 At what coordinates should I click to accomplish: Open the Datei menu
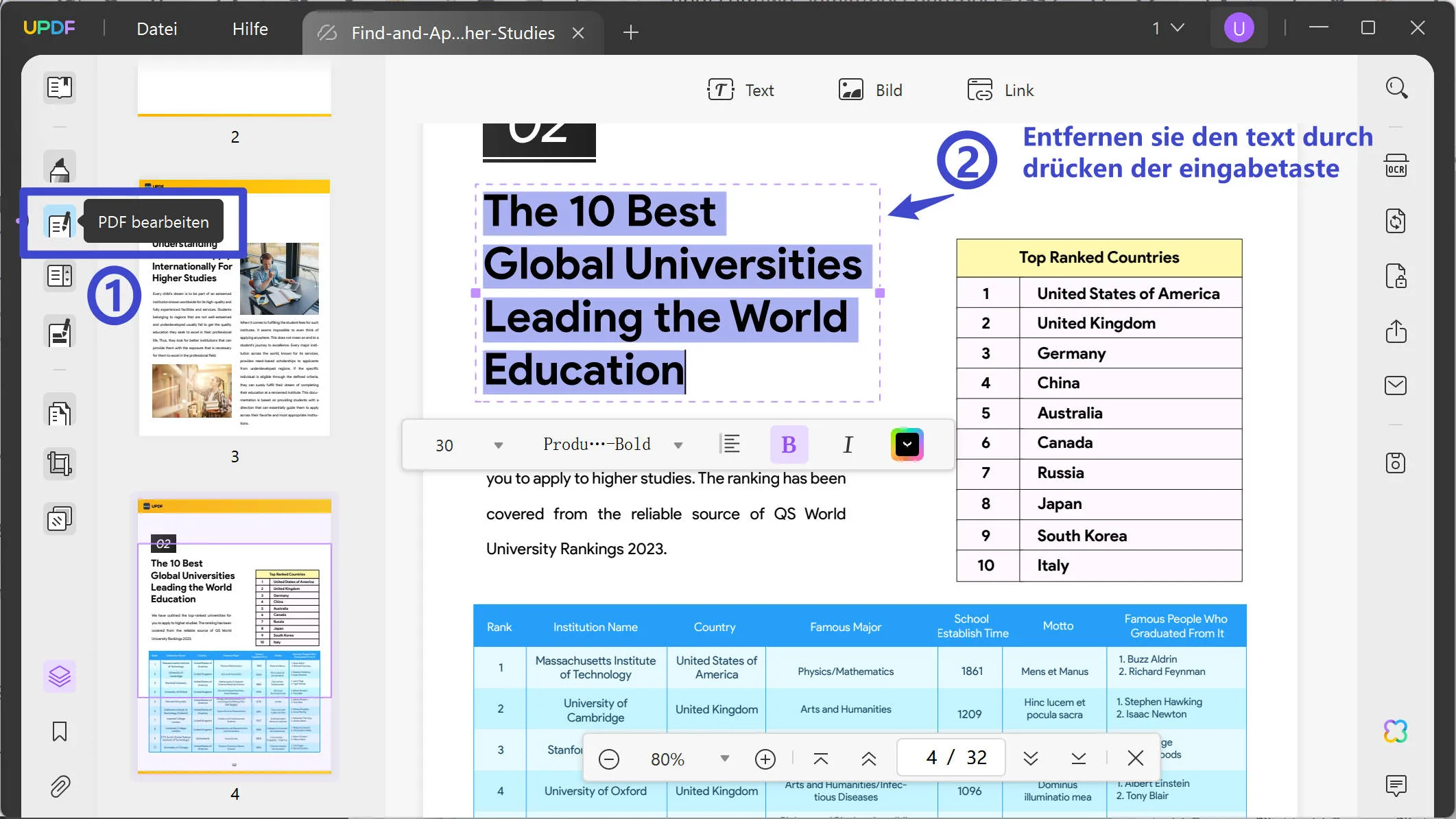(x=156, y=29)
